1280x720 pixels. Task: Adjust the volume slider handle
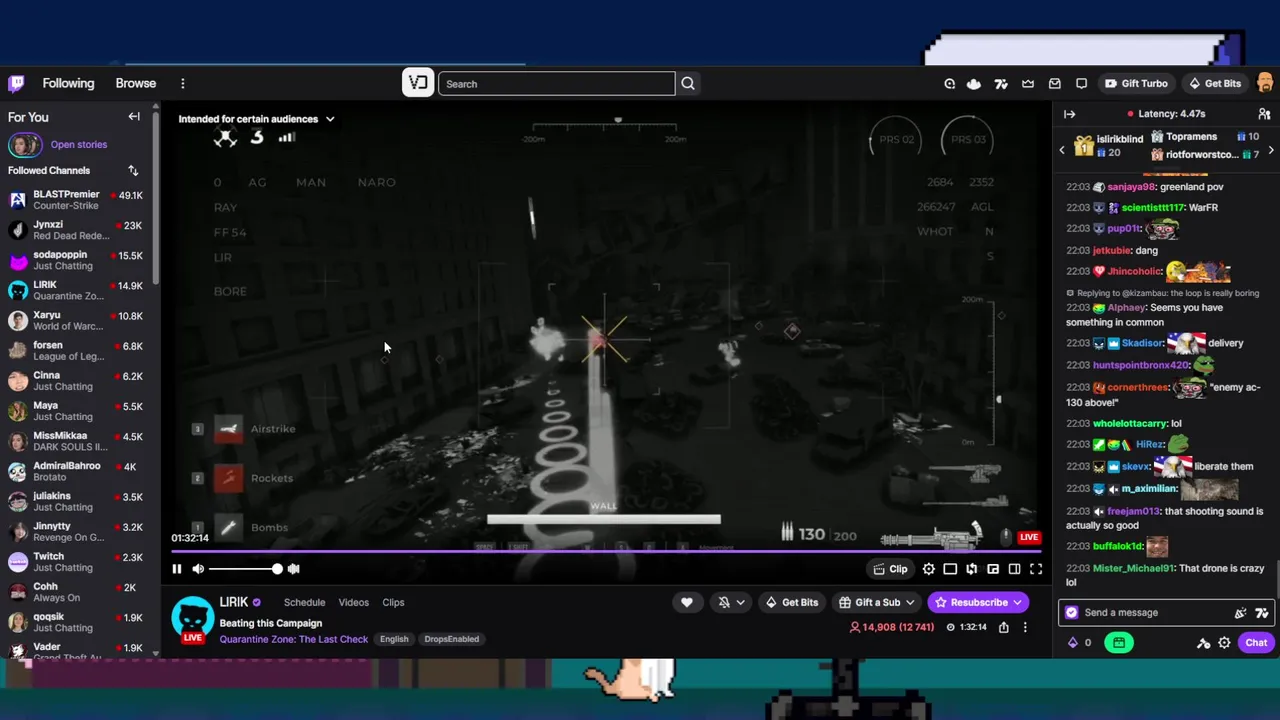point(277,569)
